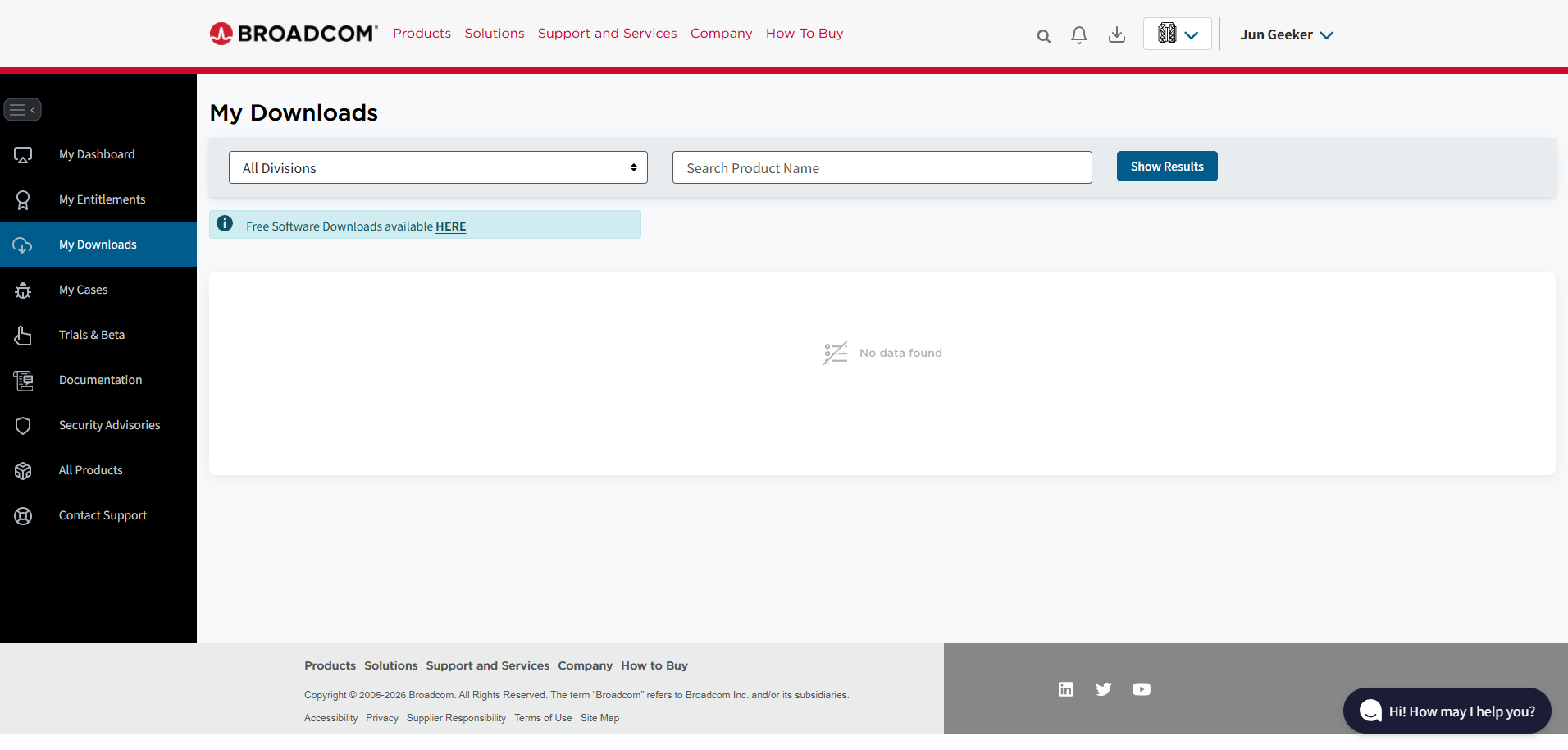Click the My Downloads cloud icon

[x=23, y=245]
